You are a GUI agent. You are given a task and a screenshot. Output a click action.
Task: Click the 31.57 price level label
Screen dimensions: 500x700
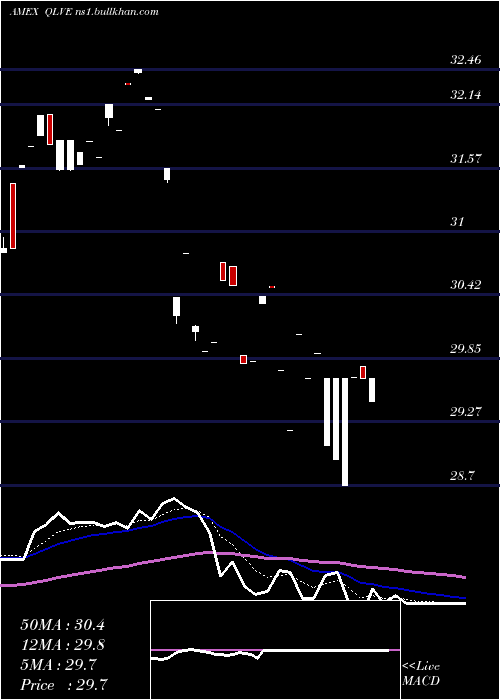[x=466, y=158]
